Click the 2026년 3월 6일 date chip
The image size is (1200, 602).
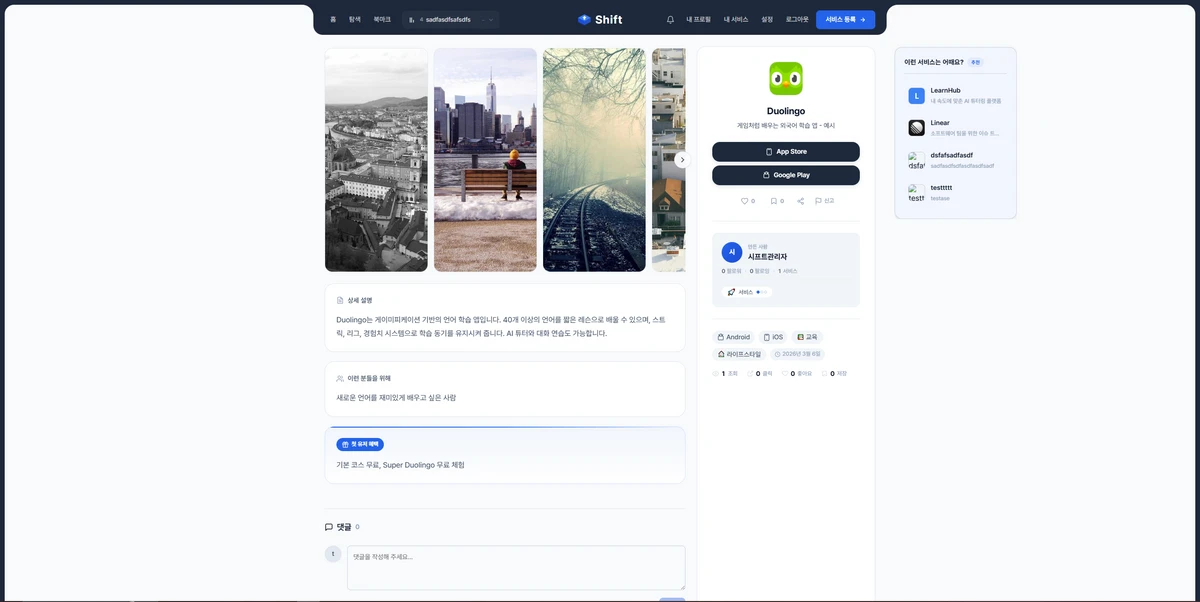[x=798, y=354]
